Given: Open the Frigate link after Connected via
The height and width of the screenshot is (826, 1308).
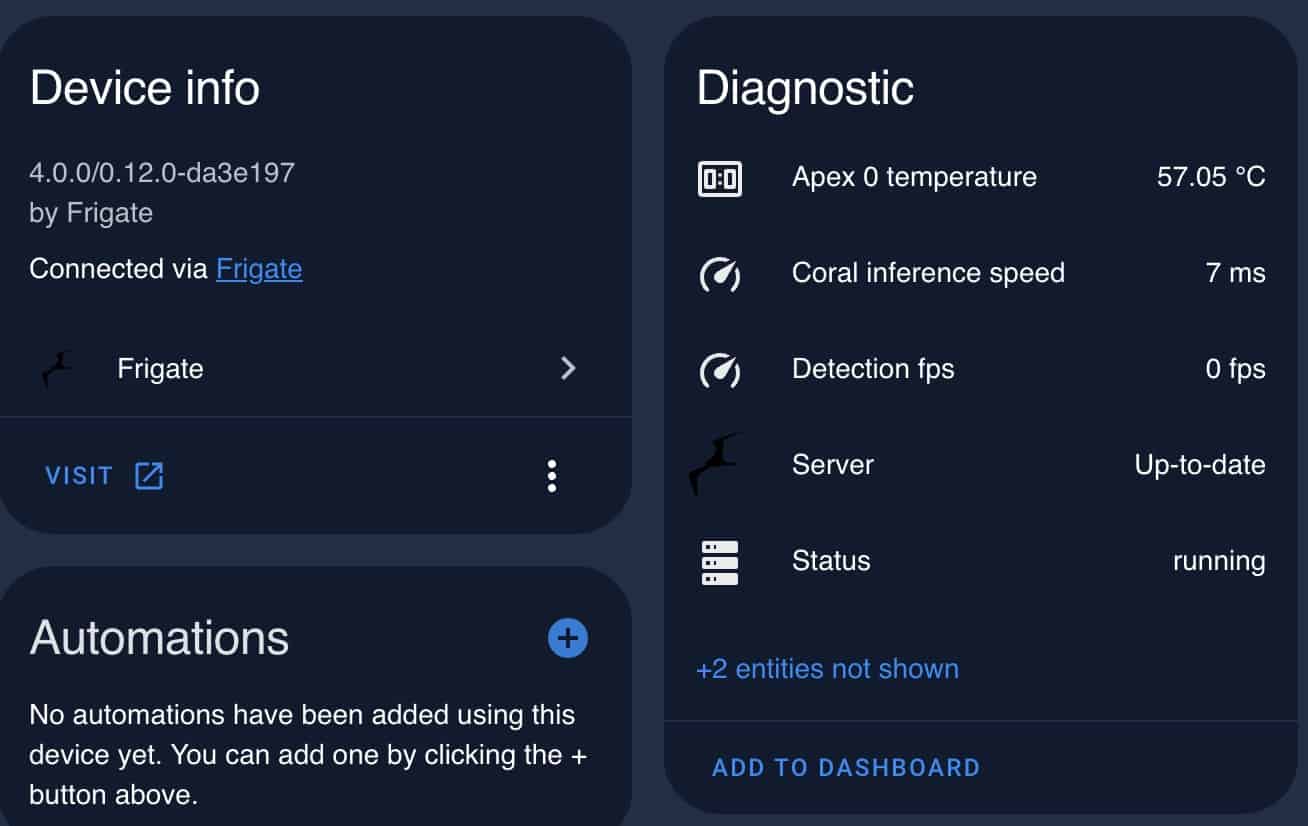Looking at the screenshot, I should tap(259, 269).
